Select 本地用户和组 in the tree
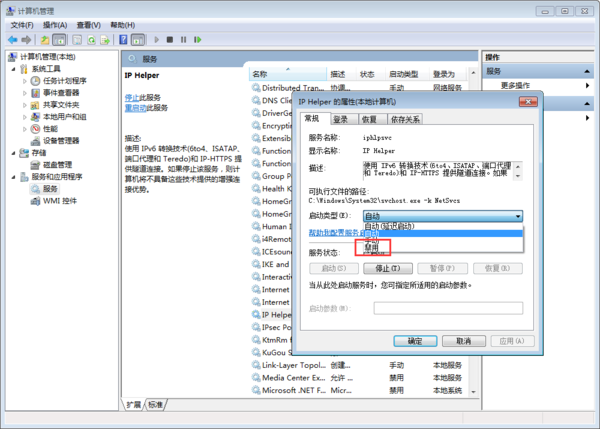600x429 pixels. (64, 117)
